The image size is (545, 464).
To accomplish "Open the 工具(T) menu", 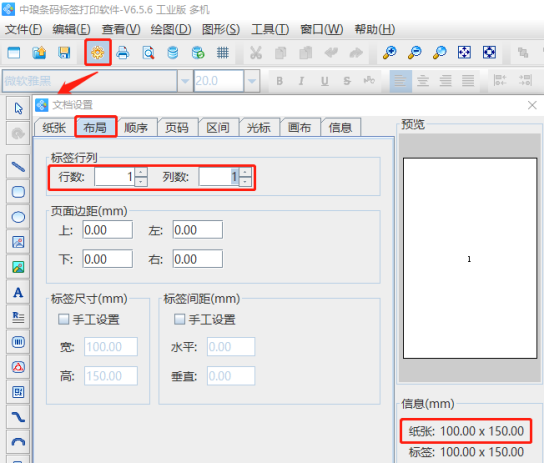I will 270,29.
